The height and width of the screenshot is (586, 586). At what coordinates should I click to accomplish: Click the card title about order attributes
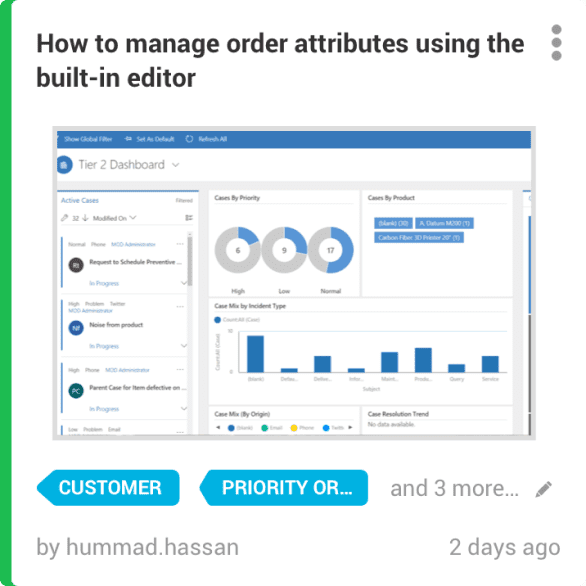[x=280, y=60]
